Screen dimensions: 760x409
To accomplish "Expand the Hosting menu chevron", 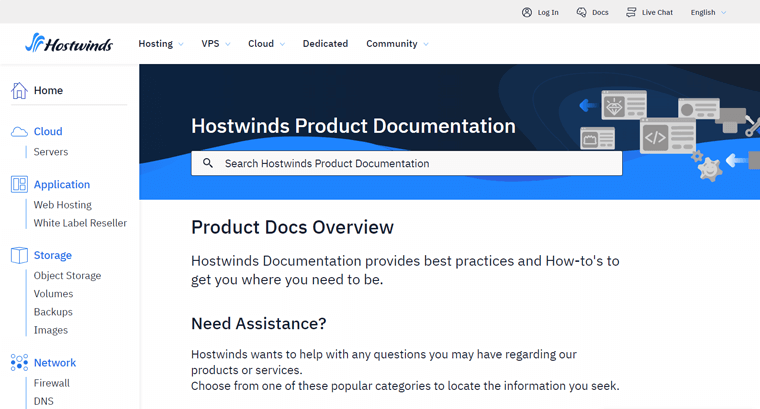I will pyautogui.click(x=181, y=44).
